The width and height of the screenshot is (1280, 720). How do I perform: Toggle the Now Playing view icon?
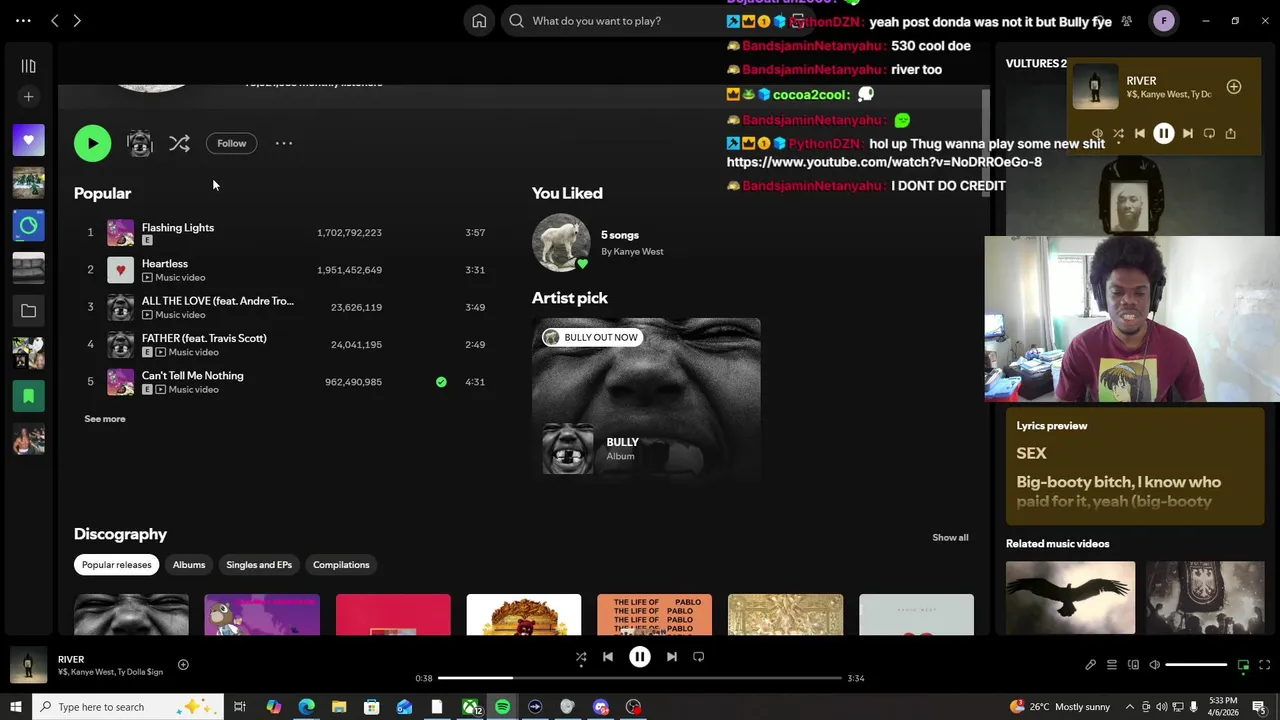click(1243, 665)
